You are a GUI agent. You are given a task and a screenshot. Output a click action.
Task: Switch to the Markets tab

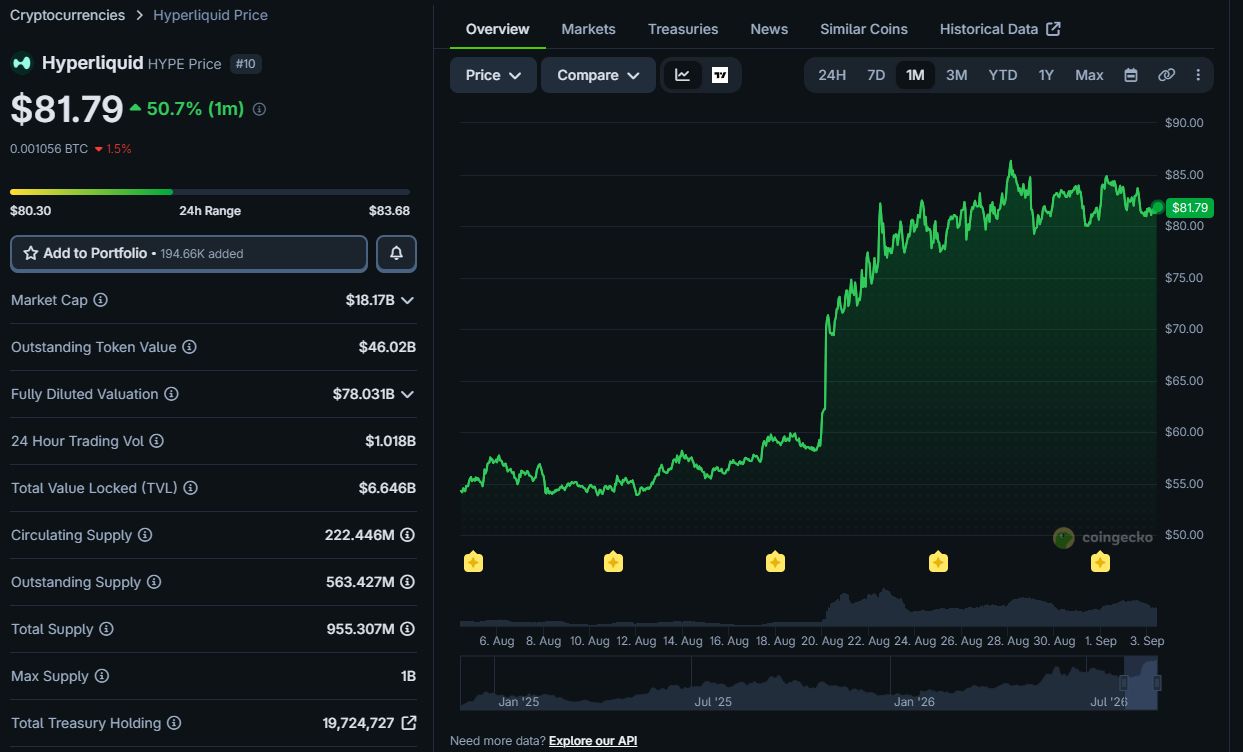pyautogui.click(x=588, y=29)
